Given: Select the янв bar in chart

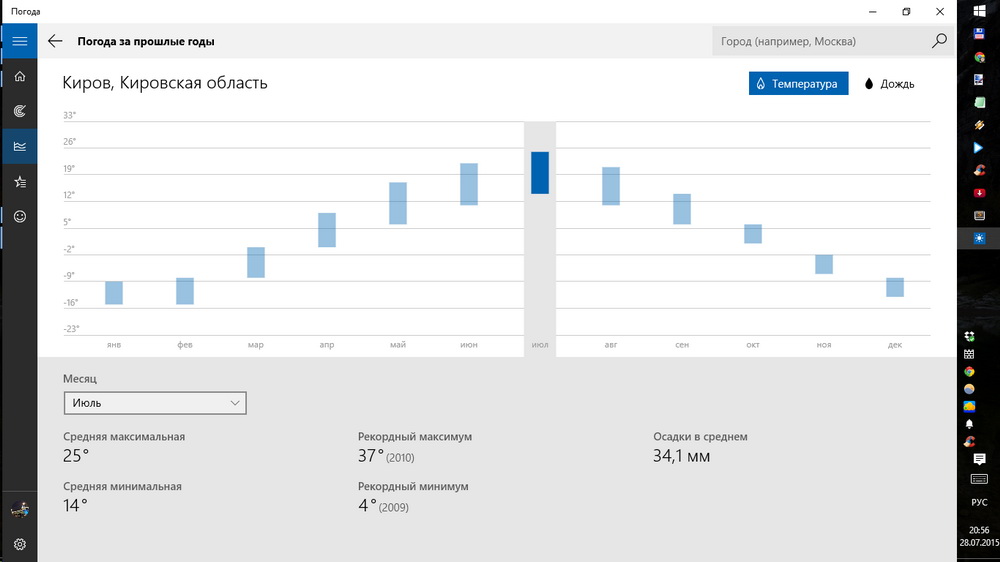Looking at the screenshot, I should click(x=114, y=293).
